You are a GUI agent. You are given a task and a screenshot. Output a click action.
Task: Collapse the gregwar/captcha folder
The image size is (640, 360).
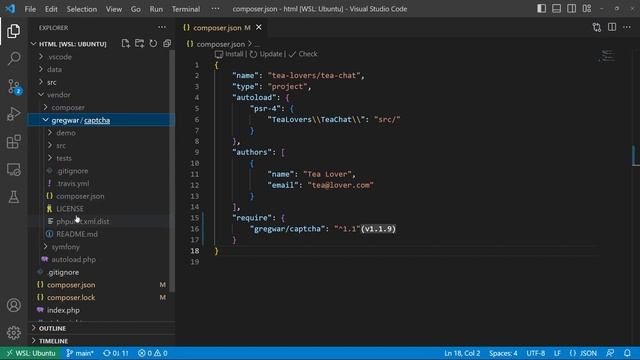click(x=101, y=120)
